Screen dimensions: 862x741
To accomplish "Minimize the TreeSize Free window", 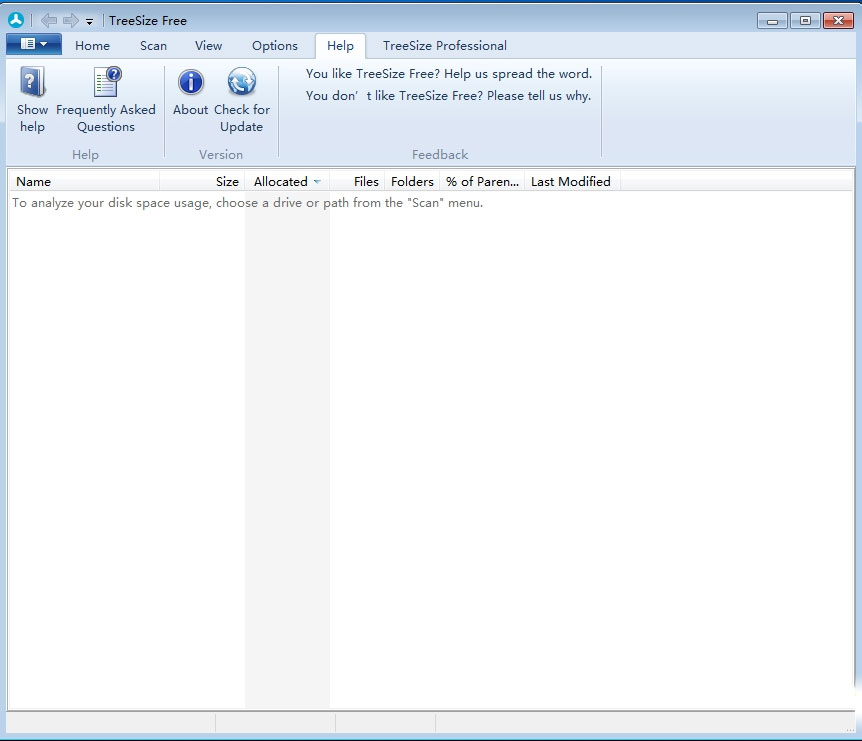I will pos(772,21).
